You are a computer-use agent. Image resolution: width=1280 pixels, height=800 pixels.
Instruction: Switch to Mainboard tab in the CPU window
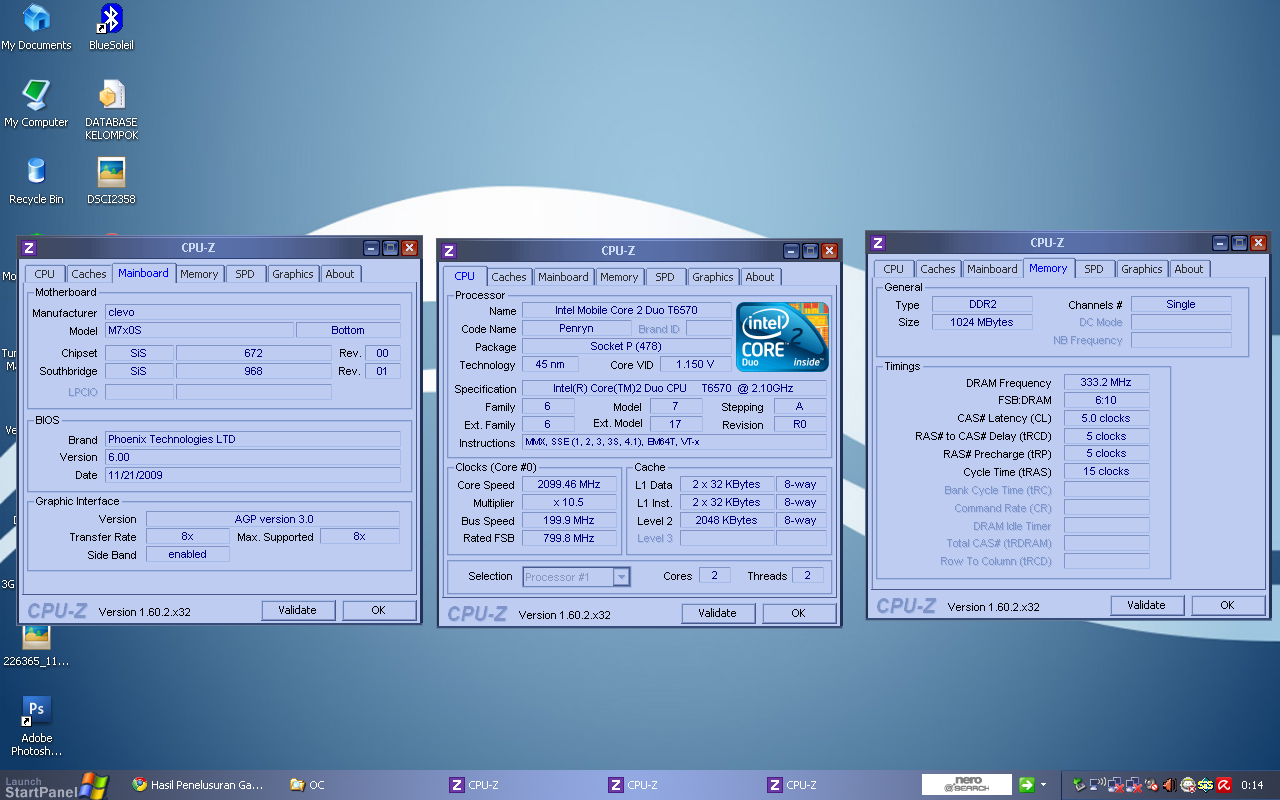coord(563,277)
